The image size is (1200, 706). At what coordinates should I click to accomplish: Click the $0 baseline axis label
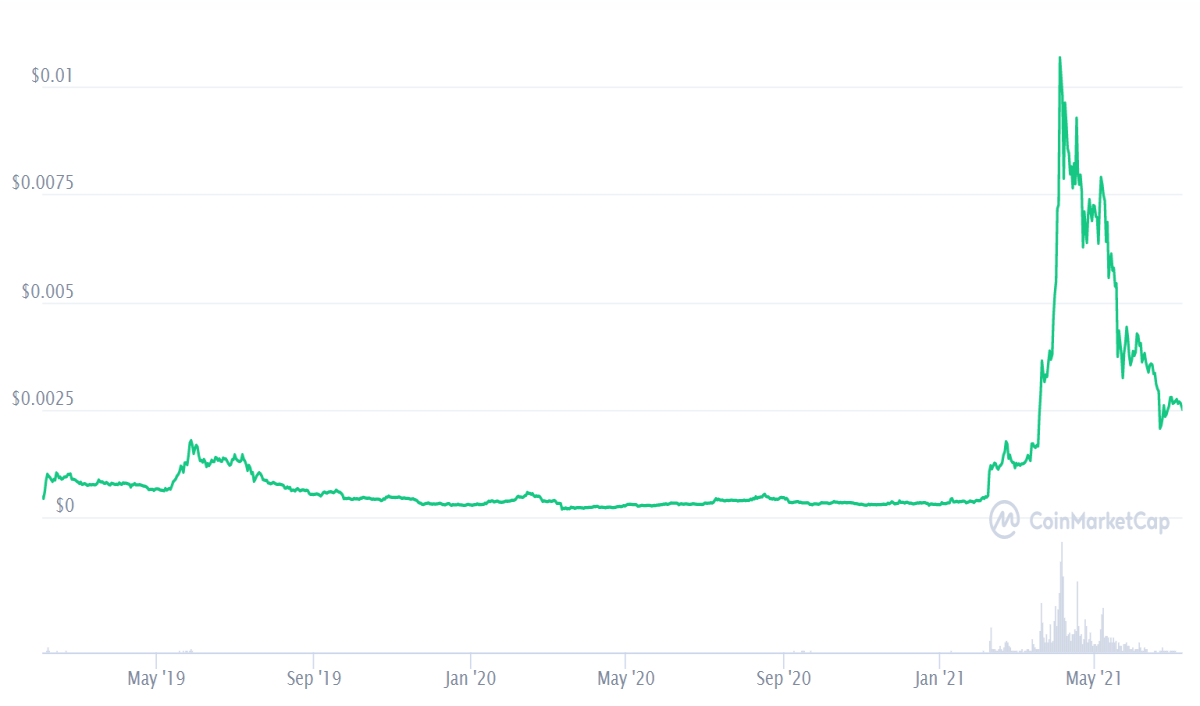pos(64,506)
